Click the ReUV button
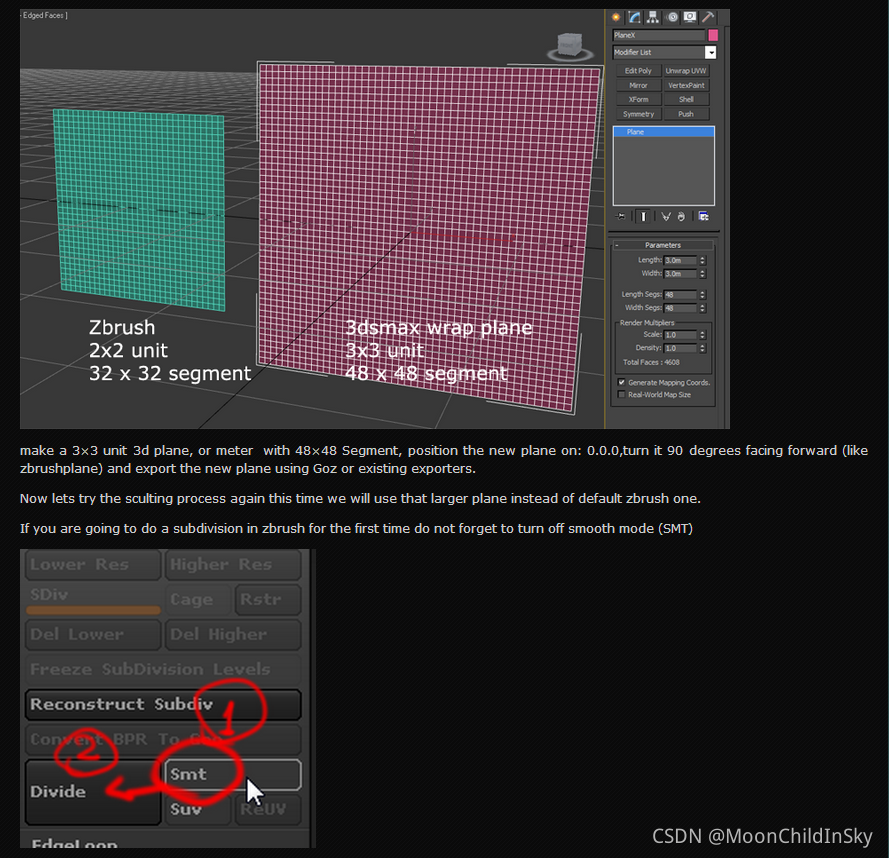The height and width of the screenshot is (858, 889). coord(268,810)
